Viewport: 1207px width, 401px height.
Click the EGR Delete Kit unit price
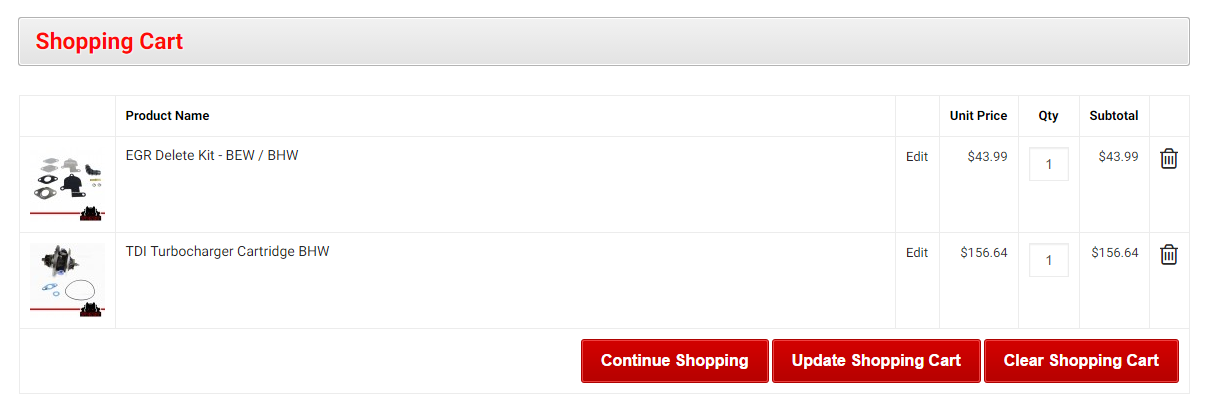987,157
